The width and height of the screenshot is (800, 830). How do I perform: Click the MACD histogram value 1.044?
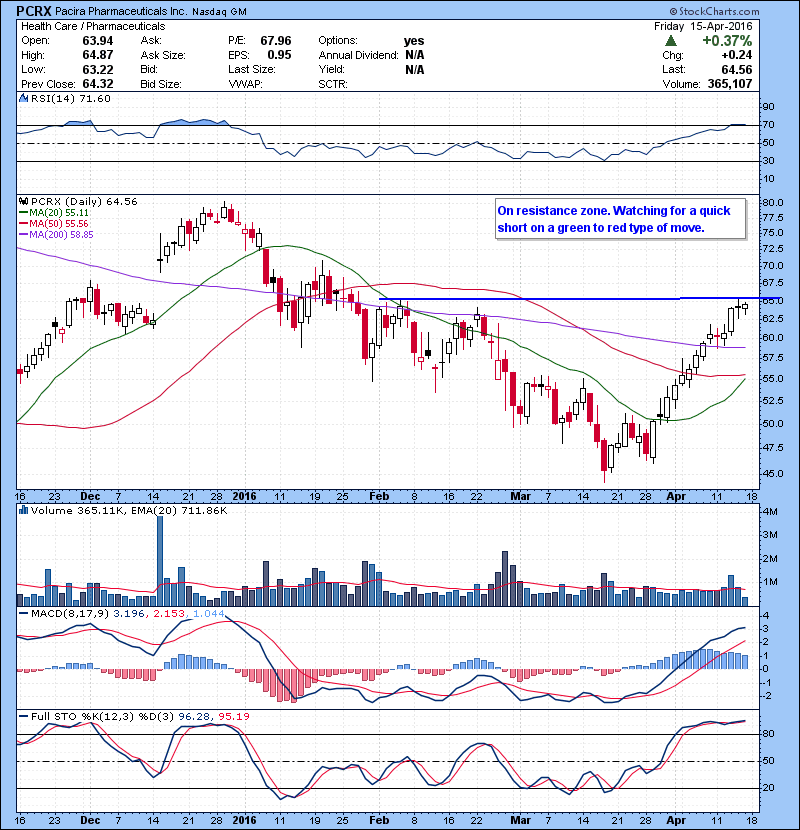click(209, 614)
